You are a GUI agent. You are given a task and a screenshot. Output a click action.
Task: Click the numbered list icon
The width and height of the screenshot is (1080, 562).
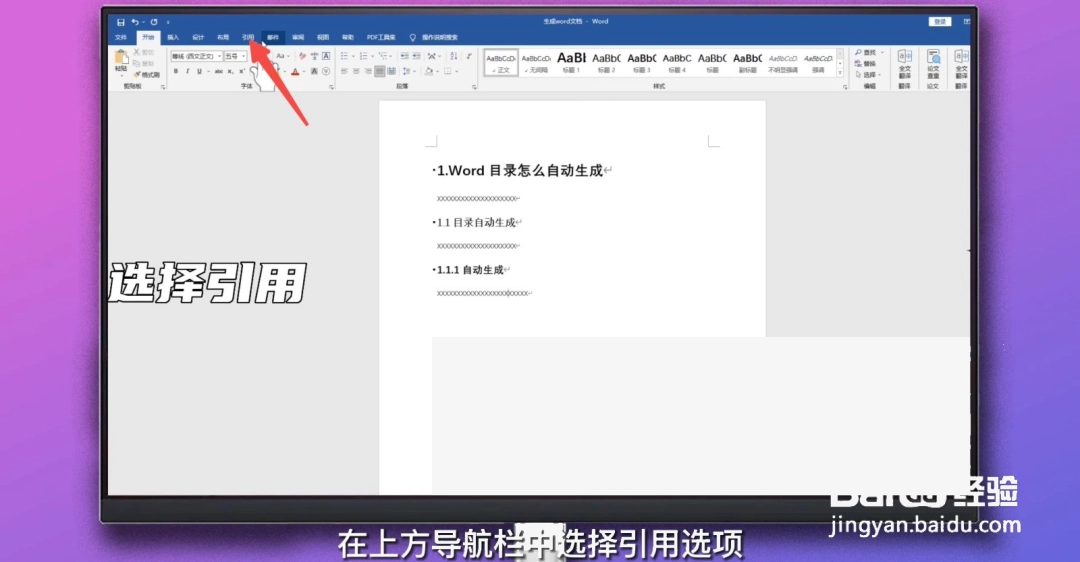(x=363, y=56)
